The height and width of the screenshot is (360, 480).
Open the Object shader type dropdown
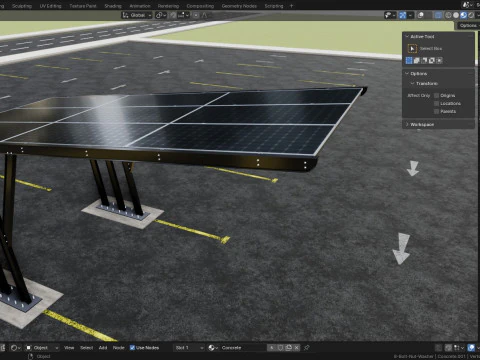(42, 348)
